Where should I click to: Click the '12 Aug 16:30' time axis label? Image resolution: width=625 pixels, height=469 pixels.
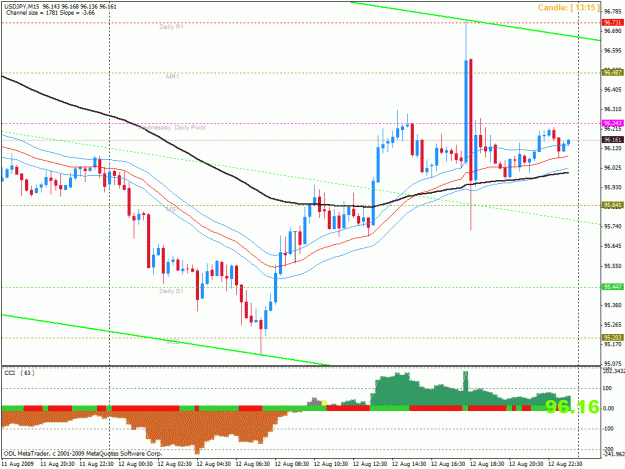click(448, 464)
